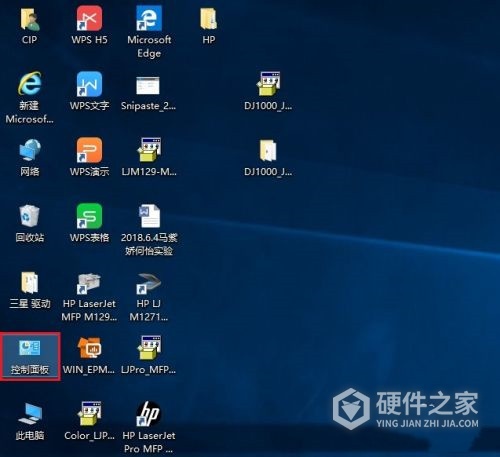Launch the WPS演示 shortcut
This screenshot has height=457, width=500.
(x=89, y=150)
